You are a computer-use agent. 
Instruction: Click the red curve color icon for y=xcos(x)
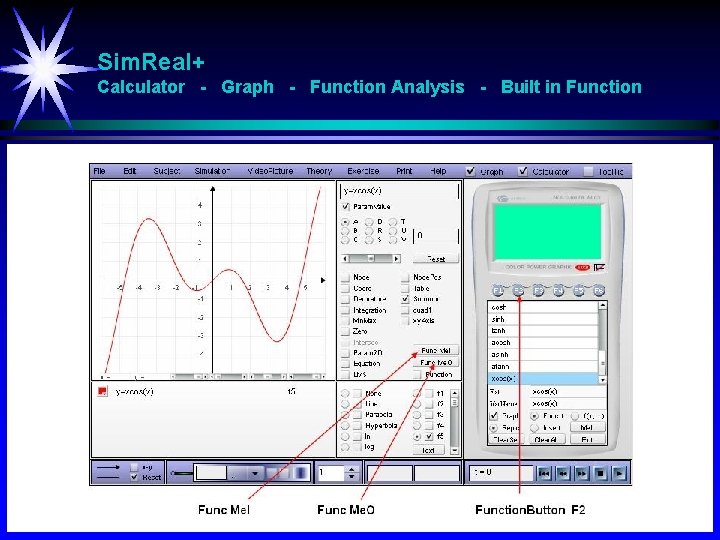pyautogui.click(x=102, y=391)
